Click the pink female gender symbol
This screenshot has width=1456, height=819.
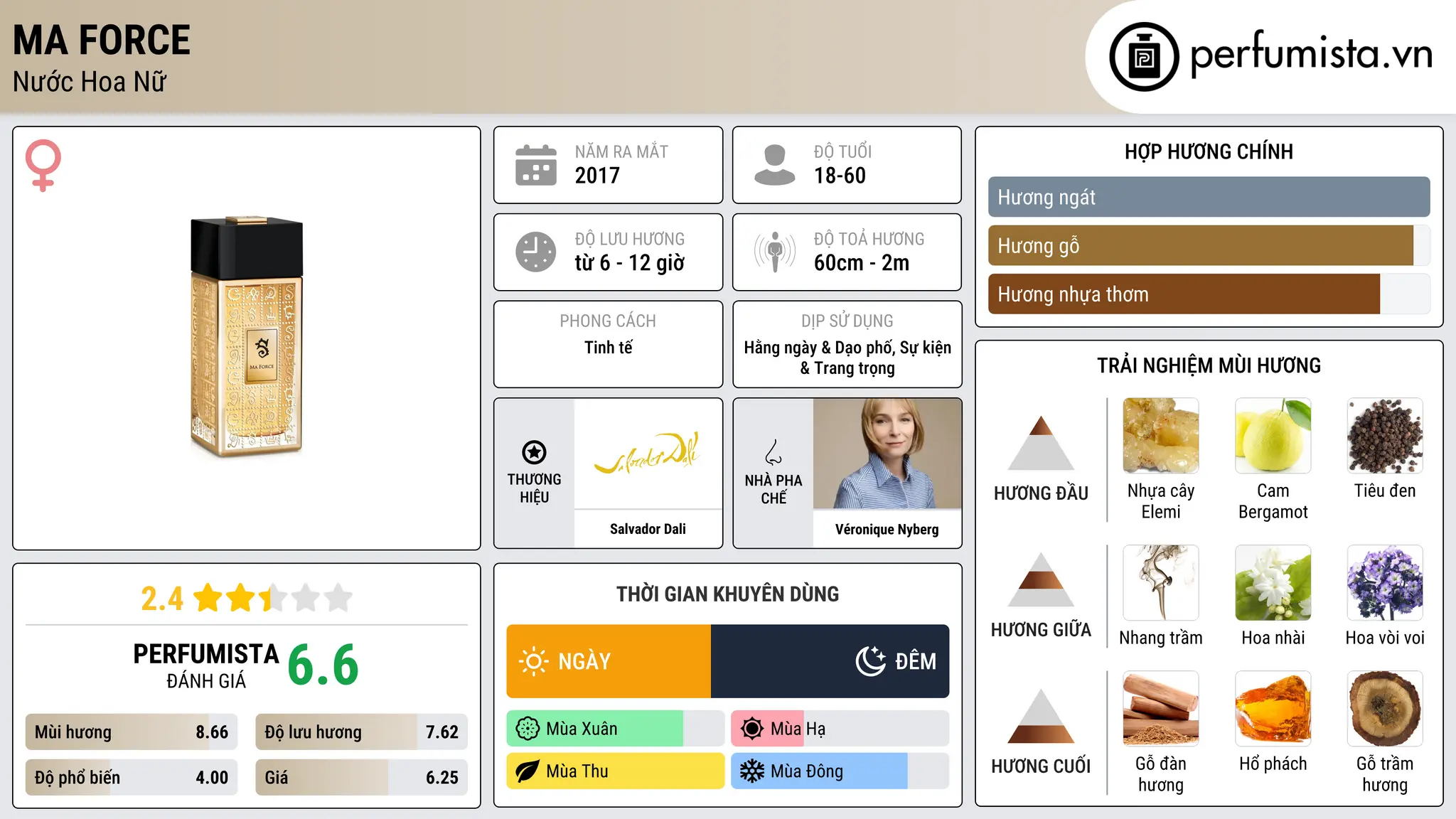point(43,166)
